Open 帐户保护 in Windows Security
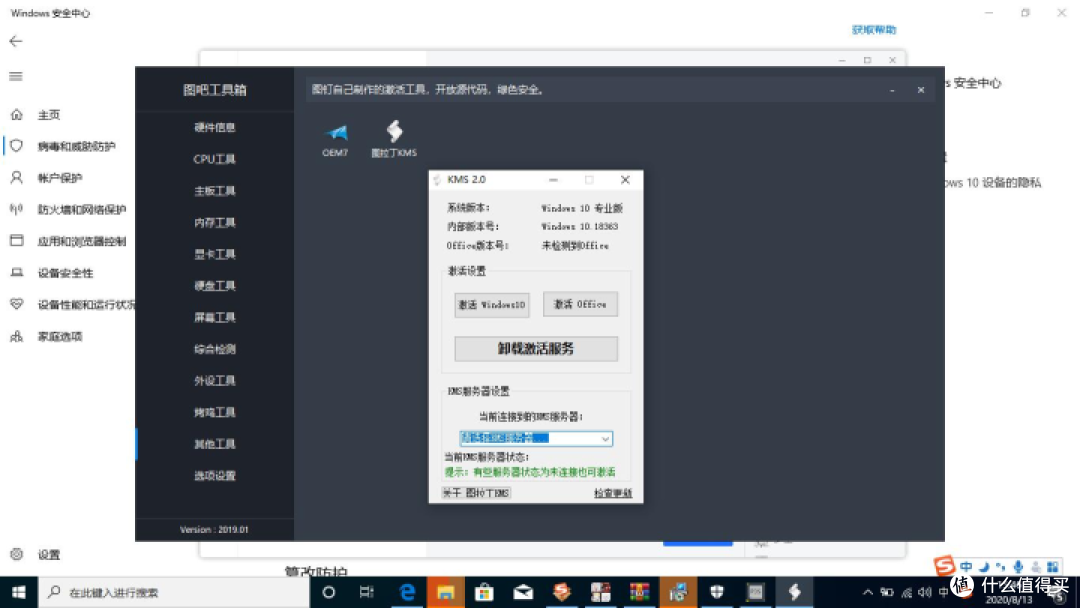Viewport: 1080px width, 608px height. tap(60, 178)
